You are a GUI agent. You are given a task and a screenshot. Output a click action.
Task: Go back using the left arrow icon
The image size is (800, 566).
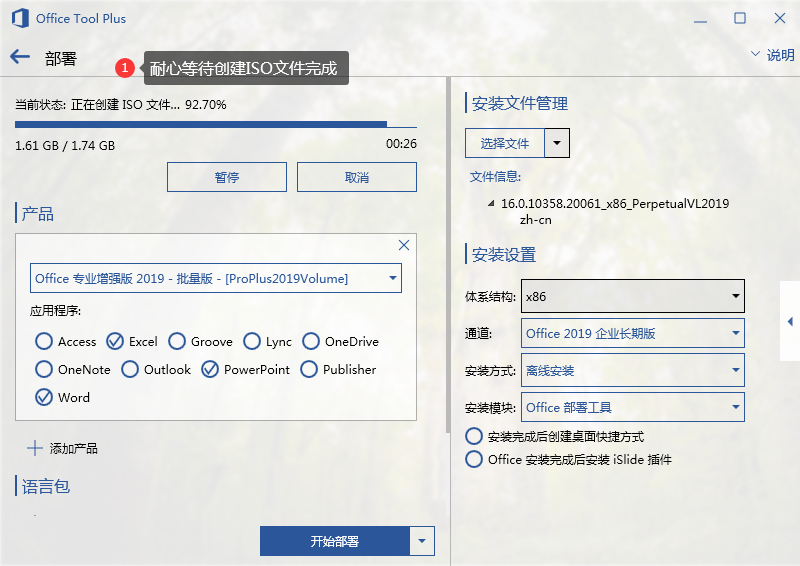point(20,57)
